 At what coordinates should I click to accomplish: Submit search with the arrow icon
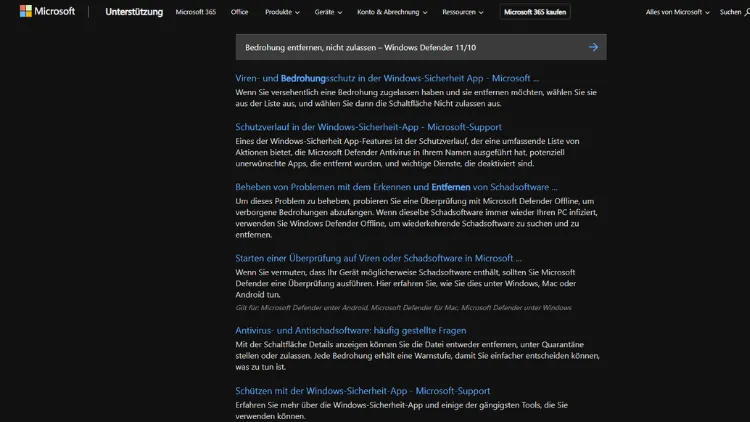coord(593,47)
